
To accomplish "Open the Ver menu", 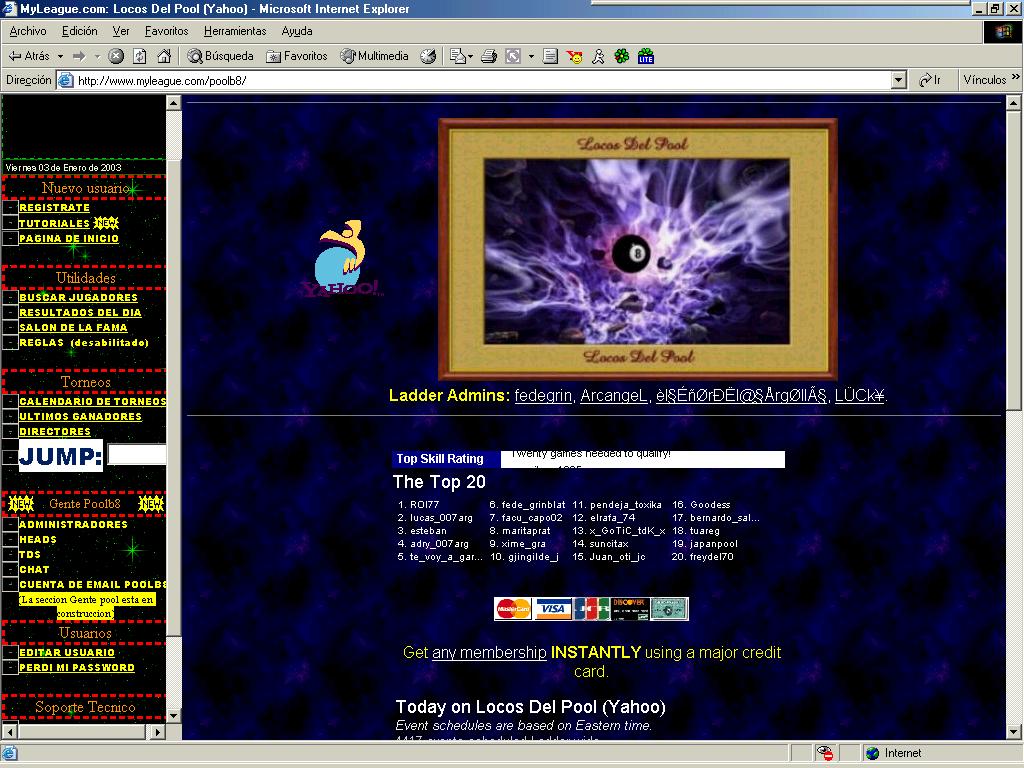I will point(121,31).
